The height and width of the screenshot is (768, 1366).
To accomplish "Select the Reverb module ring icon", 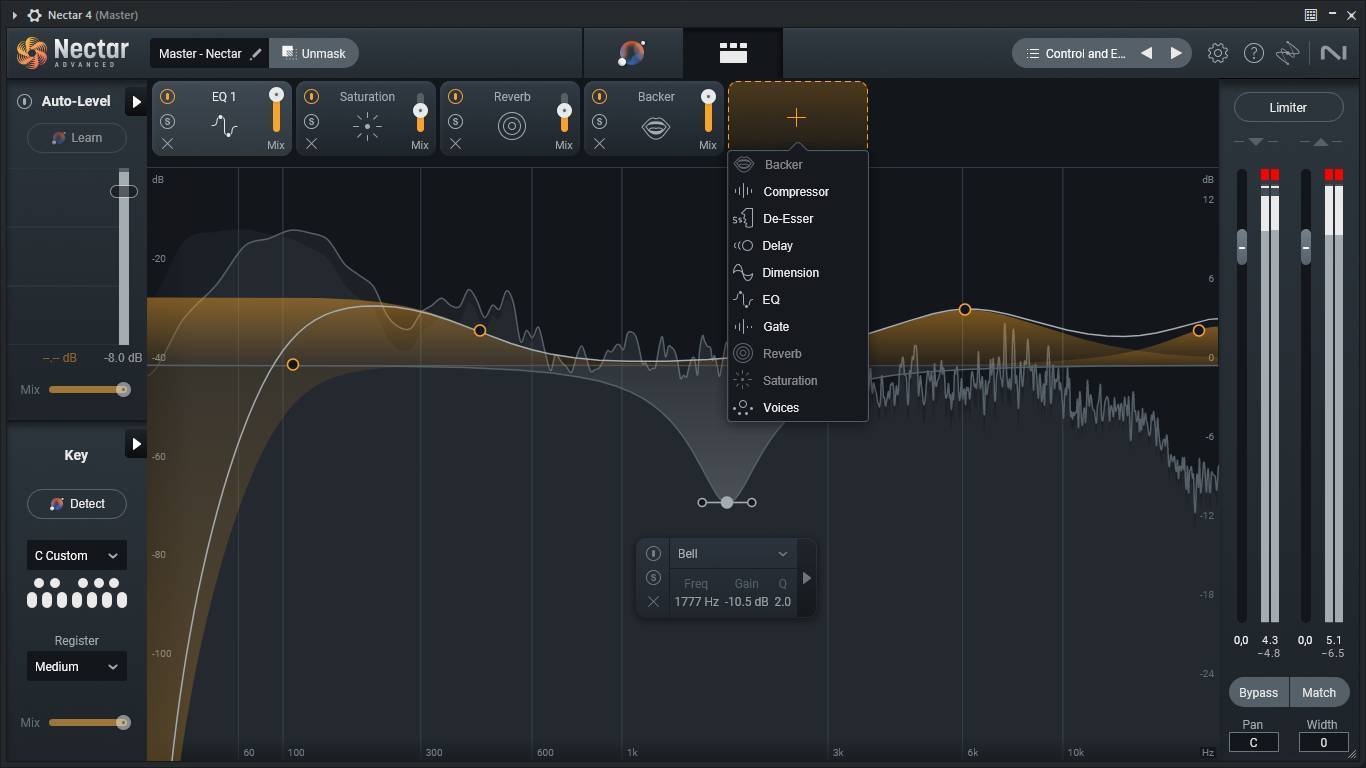I will 511,127.
